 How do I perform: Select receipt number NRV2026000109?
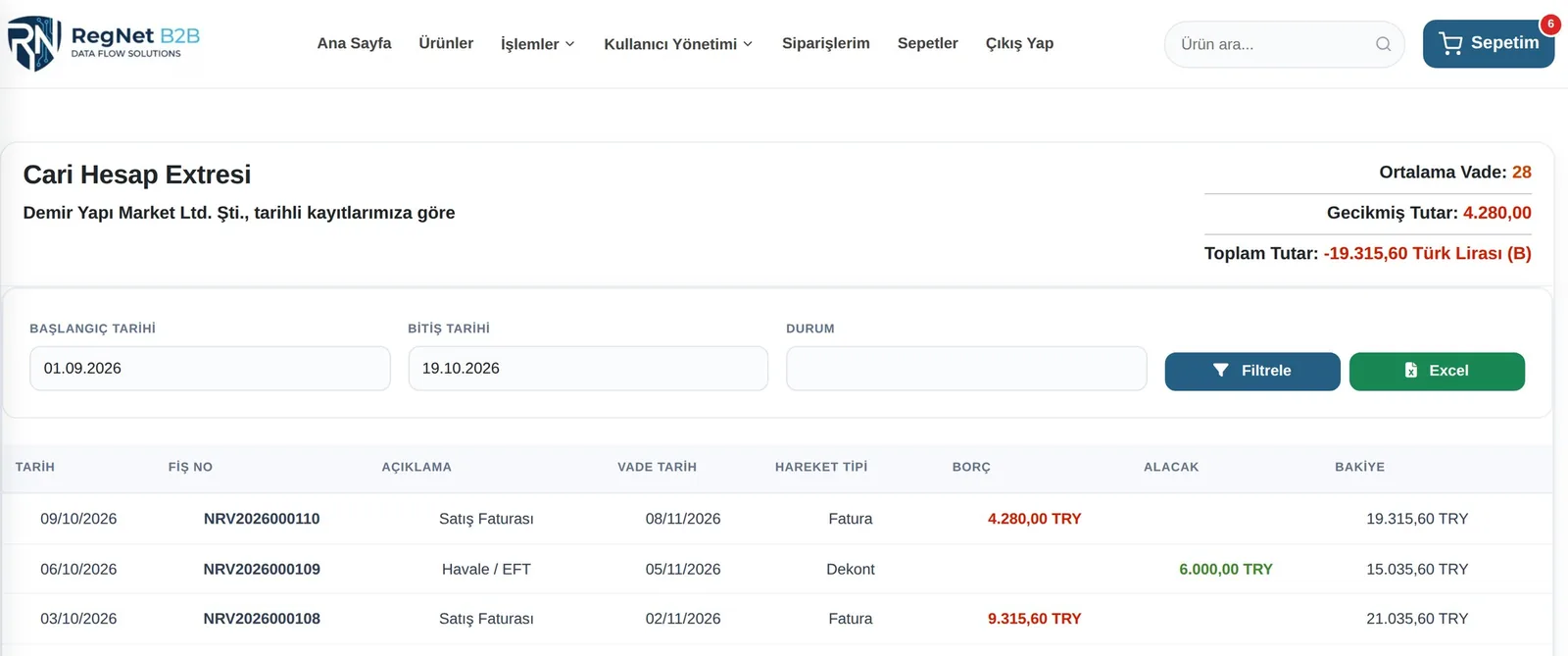point(262,569)
